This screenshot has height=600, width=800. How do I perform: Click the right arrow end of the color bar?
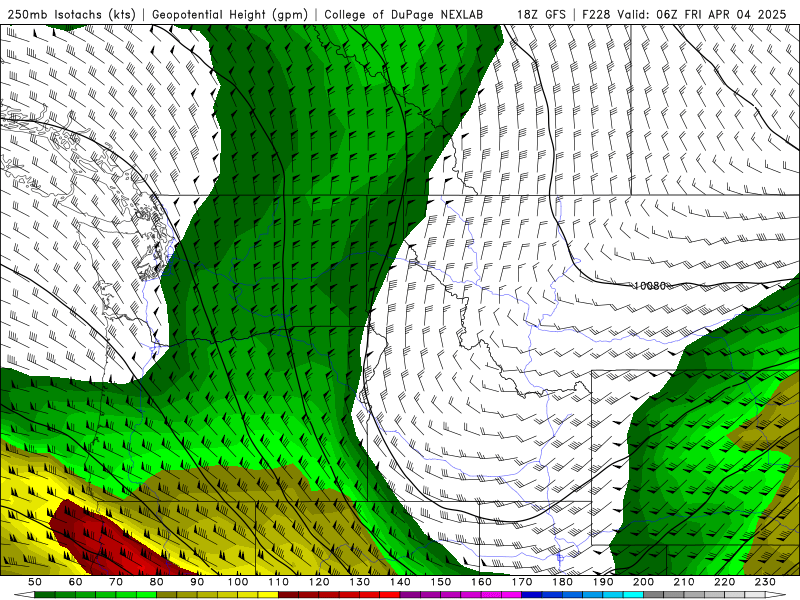[x=776, y=595]
